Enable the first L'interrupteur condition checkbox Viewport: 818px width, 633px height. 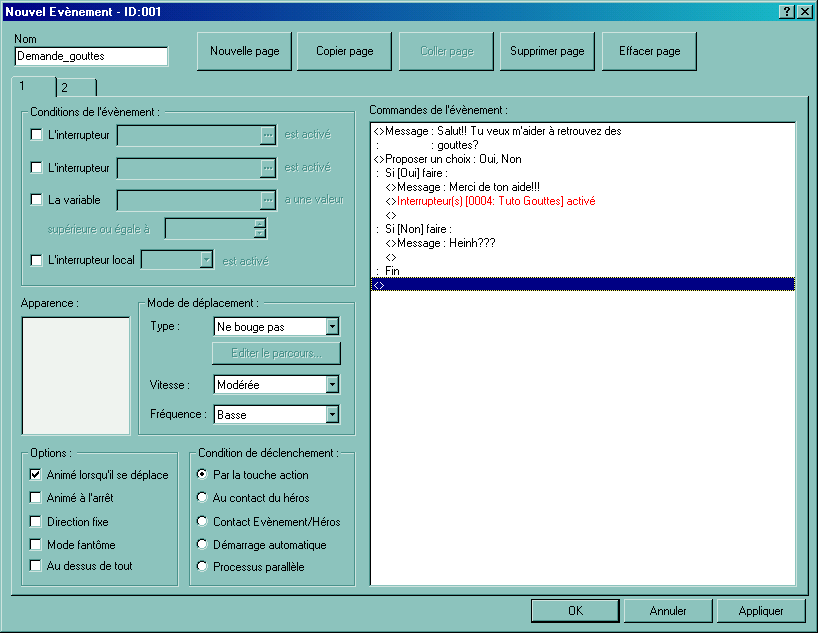point(37,134)
